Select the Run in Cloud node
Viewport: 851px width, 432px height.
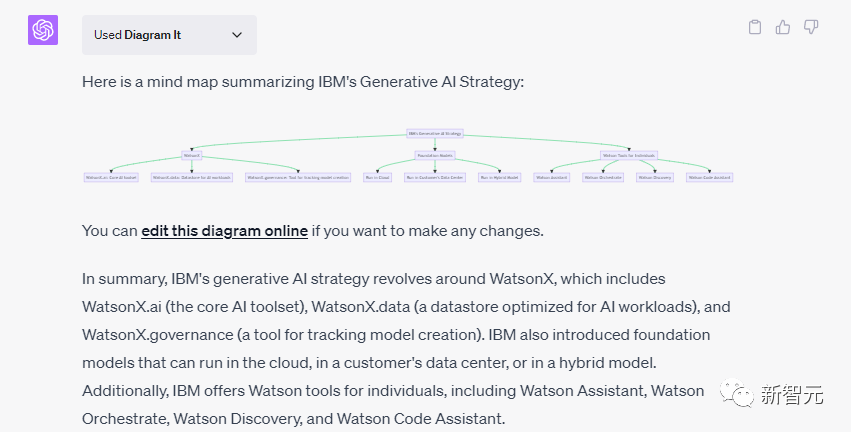[377, 177]
